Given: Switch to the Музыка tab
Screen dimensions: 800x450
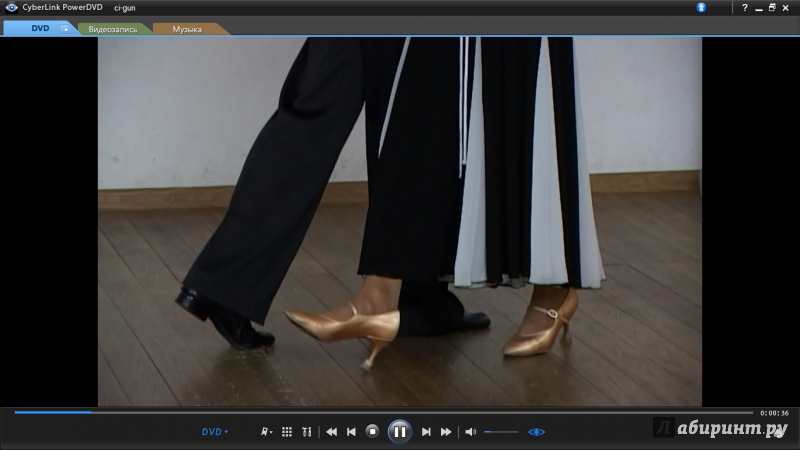Looking at the screenshot, I should pos(187,29).
